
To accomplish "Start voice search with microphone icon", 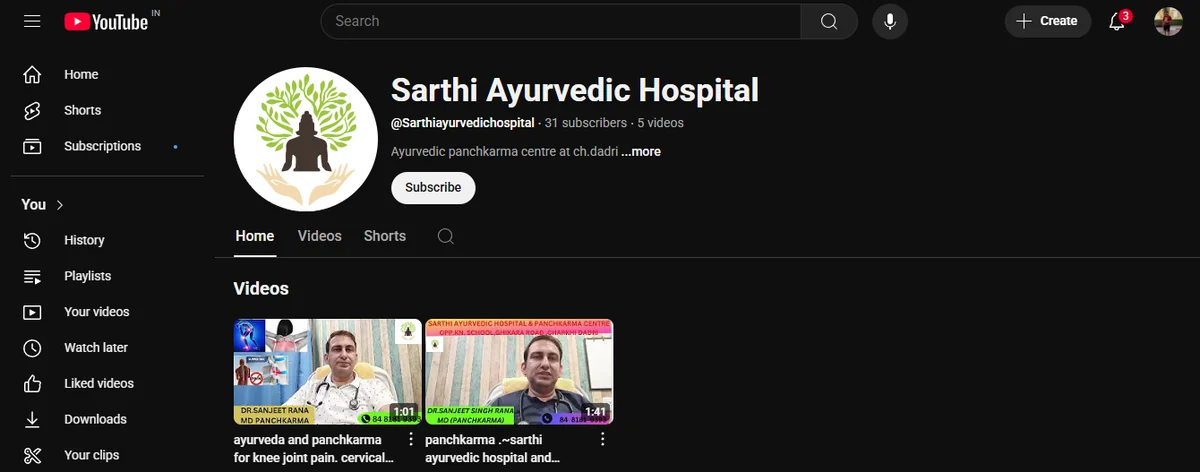I will pyautogui.click(x=890, y=21).
